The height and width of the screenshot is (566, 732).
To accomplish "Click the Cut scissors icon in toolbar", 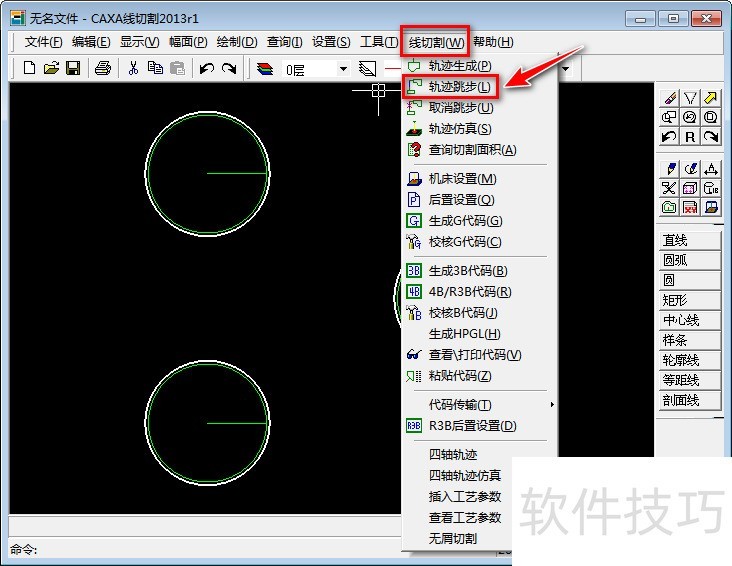I will 134,68.
